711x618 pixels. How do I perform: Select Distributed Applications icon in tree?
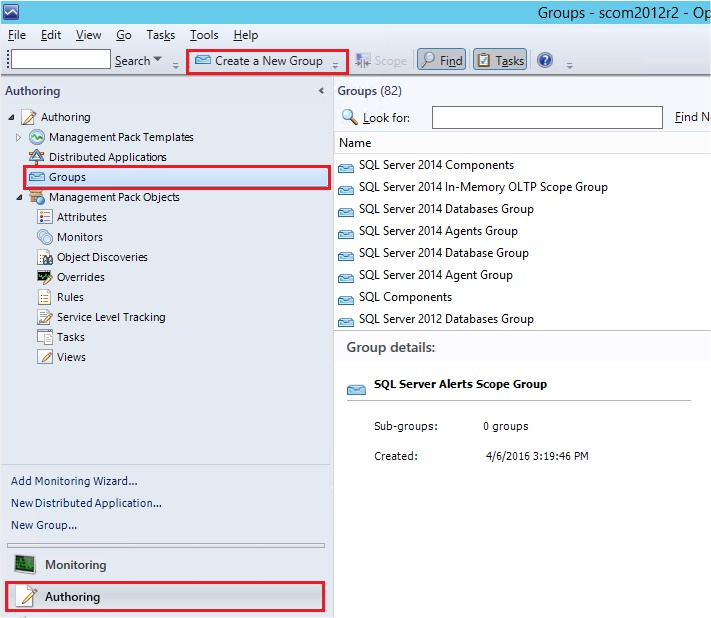pos(36,157)
